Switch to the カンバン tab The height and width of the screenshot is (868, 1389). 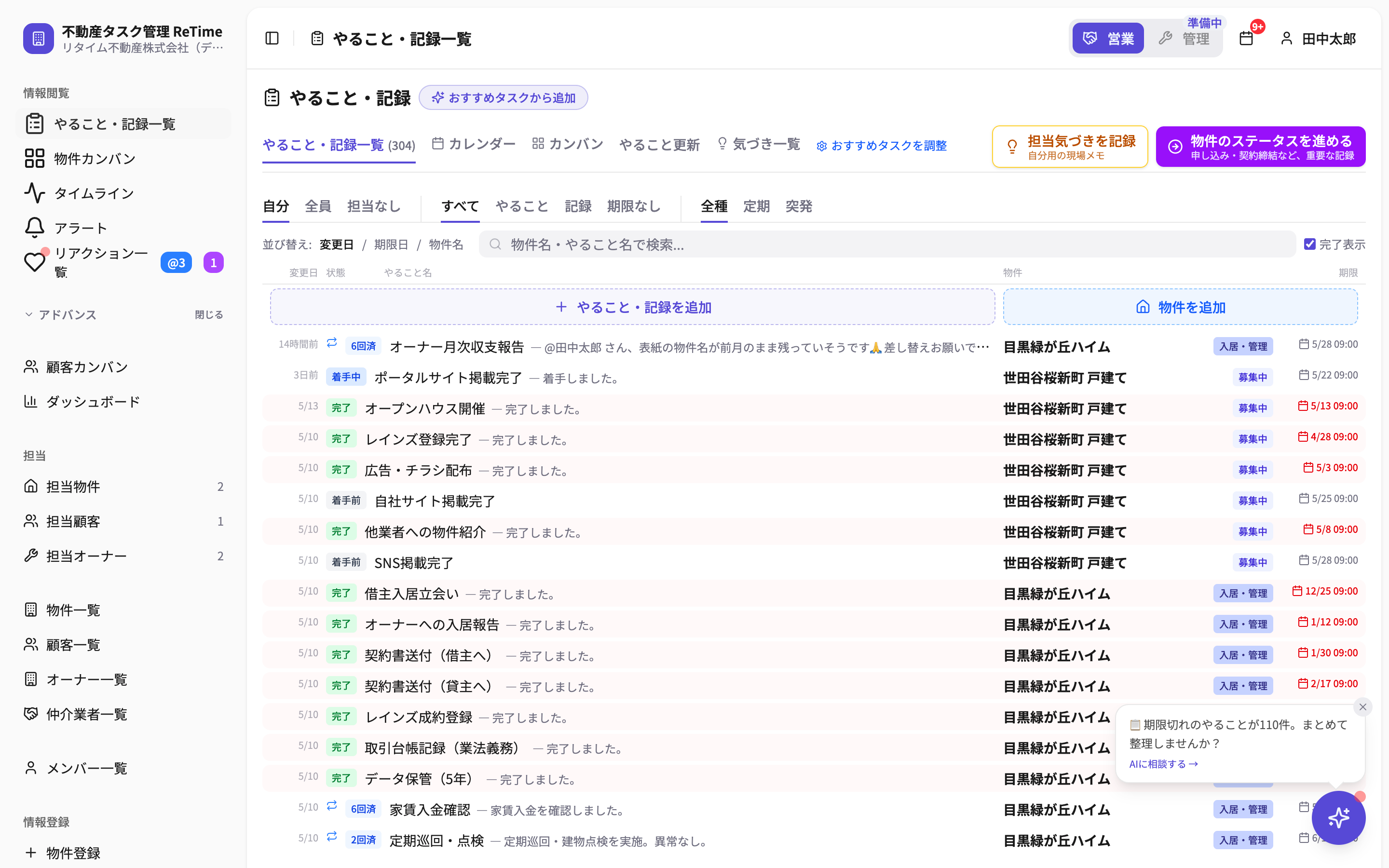coord(568,144)
